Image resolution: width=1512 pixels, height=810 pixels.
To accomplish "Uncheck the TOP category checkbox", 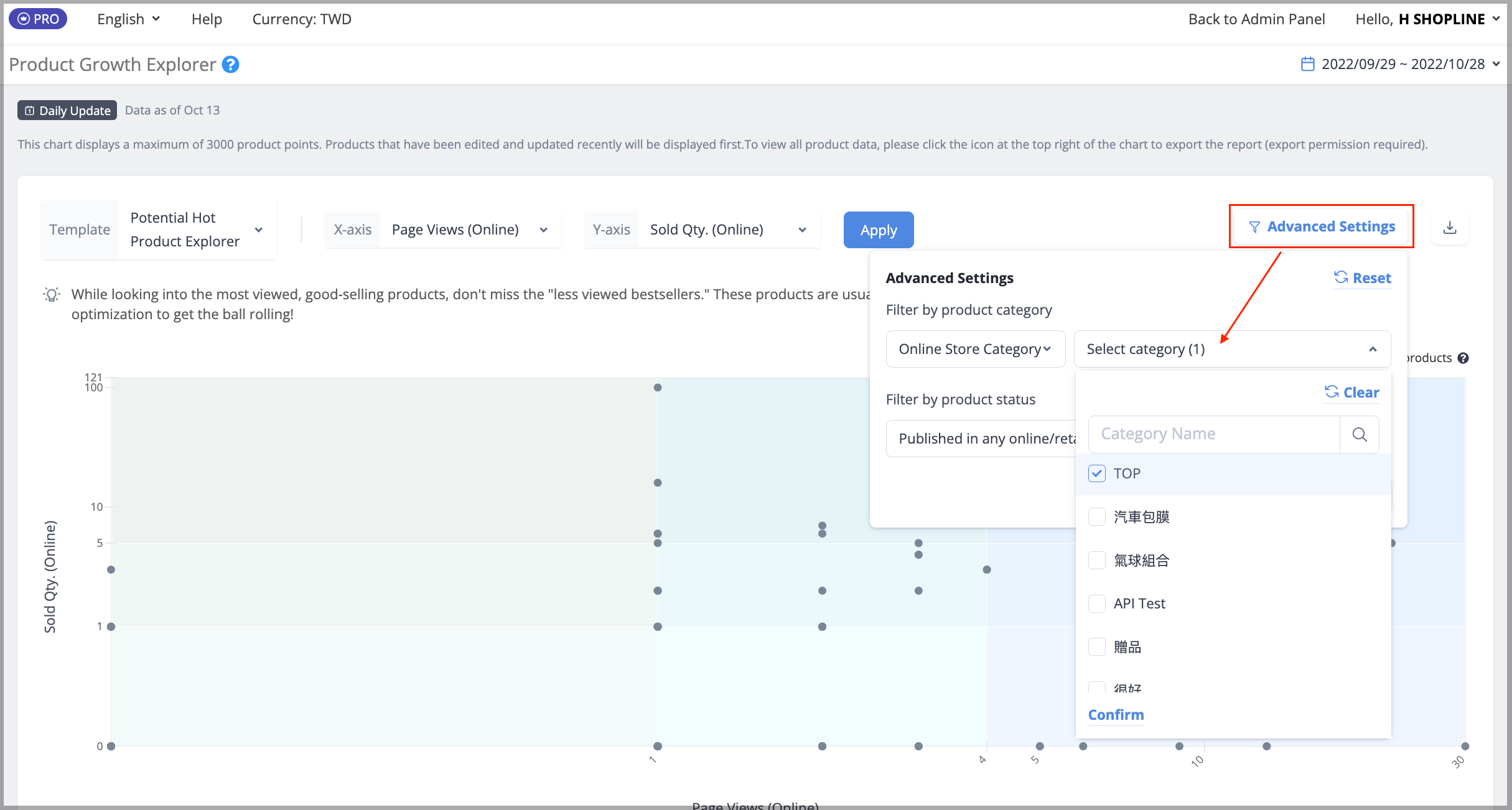I will pos(1097,473).
